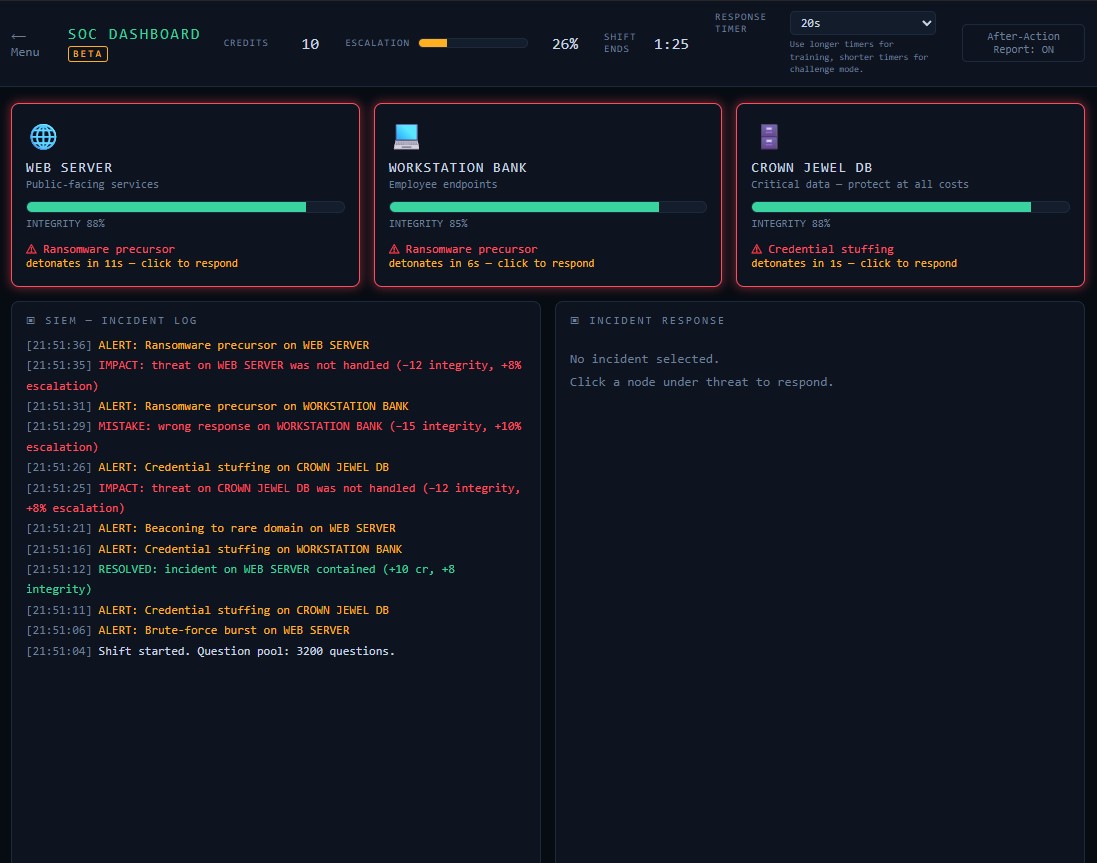Click the database cabinet icon on Crown Jewel DB
Viewport: 1097px width, 863px height.
pos(769,137)
